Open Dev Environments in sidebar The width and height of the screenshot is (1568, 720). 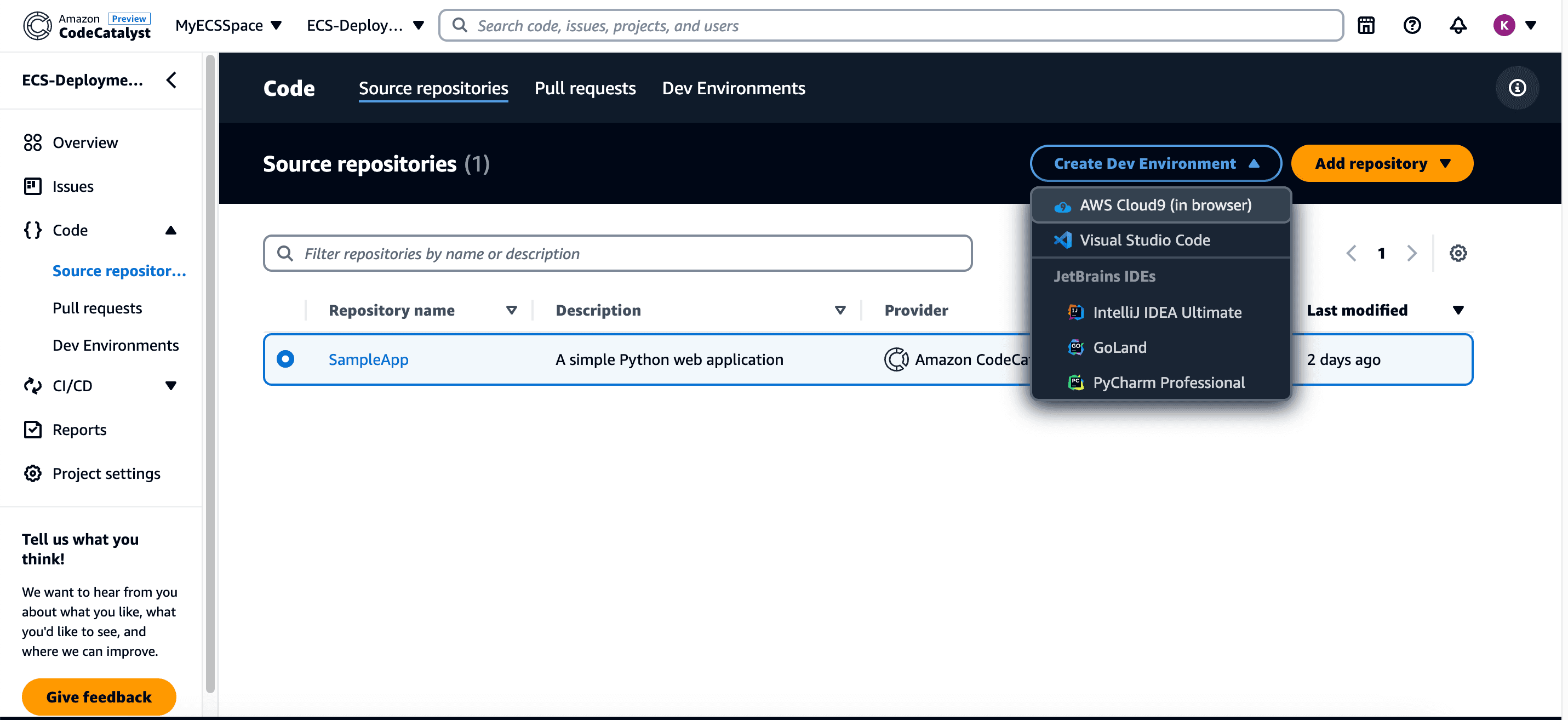point(116,345)
